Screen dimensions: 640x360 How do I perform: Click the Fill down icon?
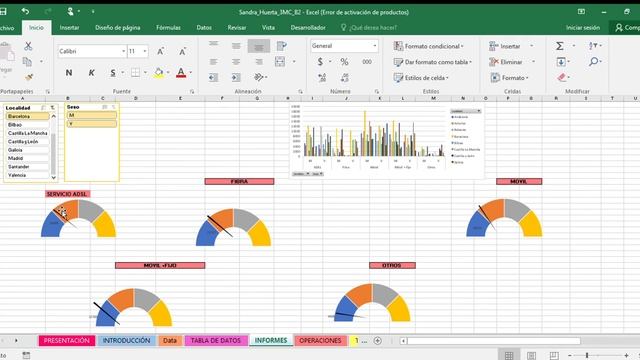tap(561, 62)
